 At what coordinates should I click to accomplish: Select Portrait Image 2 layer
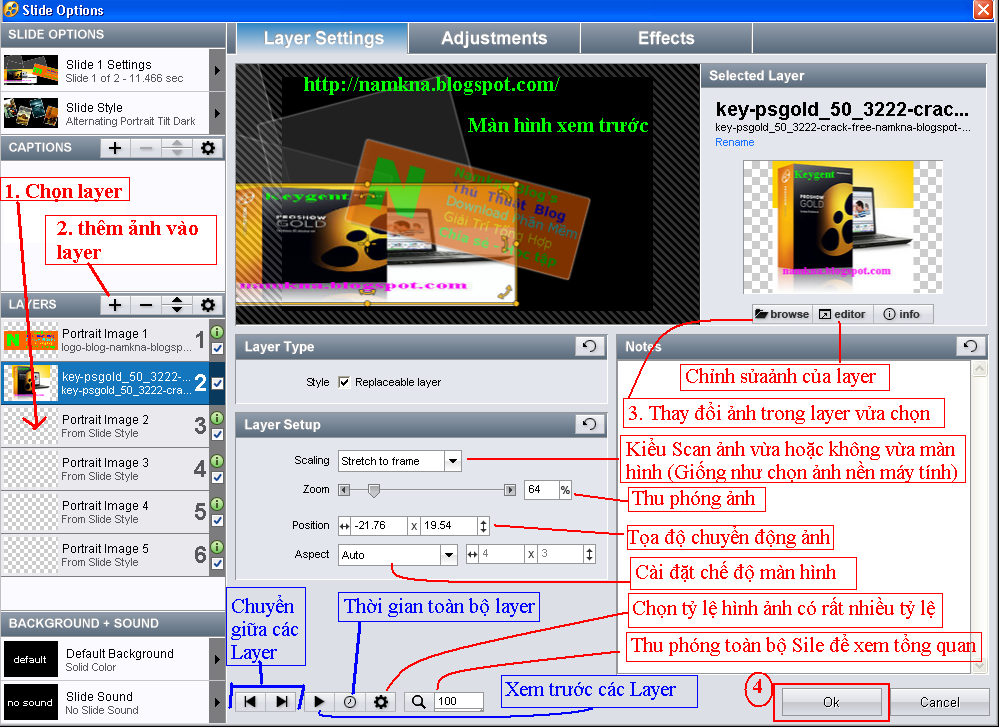point(105,426)
